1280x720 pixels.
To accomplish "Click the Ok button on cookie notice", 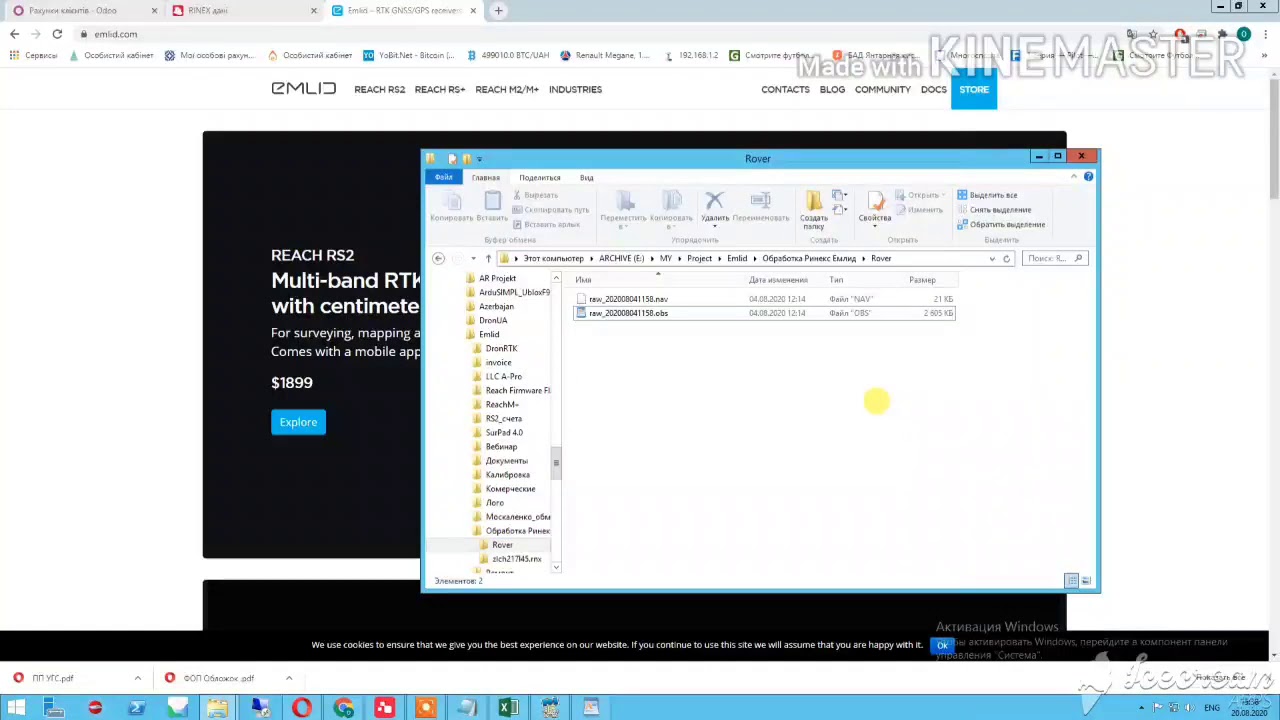I will click(x=942, y=645).
